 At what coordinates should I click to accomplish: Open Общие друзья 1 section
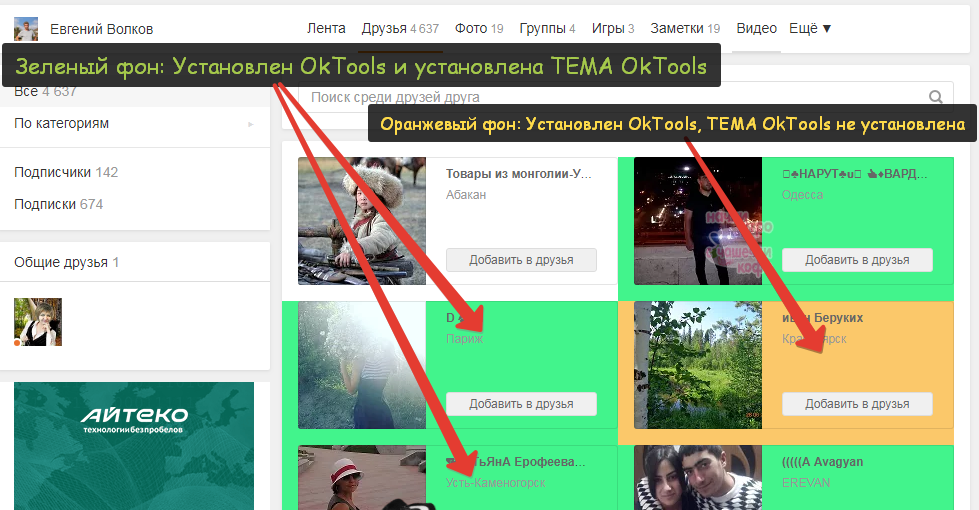(x=67, y=262)
